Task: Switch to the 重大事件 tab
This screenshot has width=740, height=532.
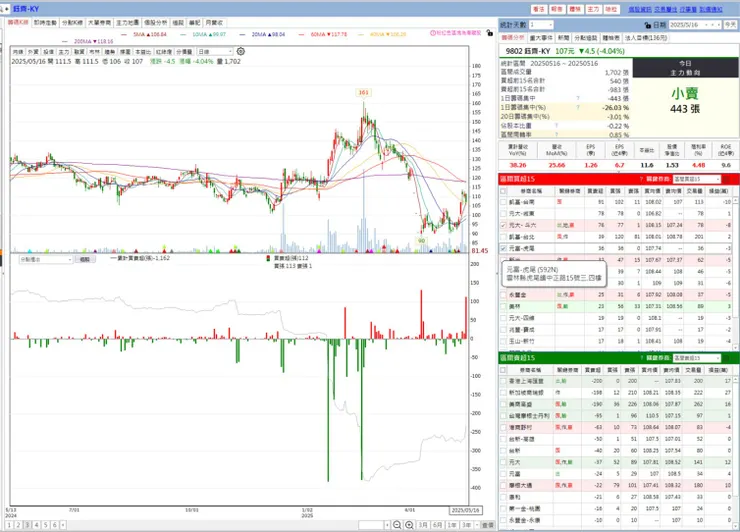Action: point(541,38)
